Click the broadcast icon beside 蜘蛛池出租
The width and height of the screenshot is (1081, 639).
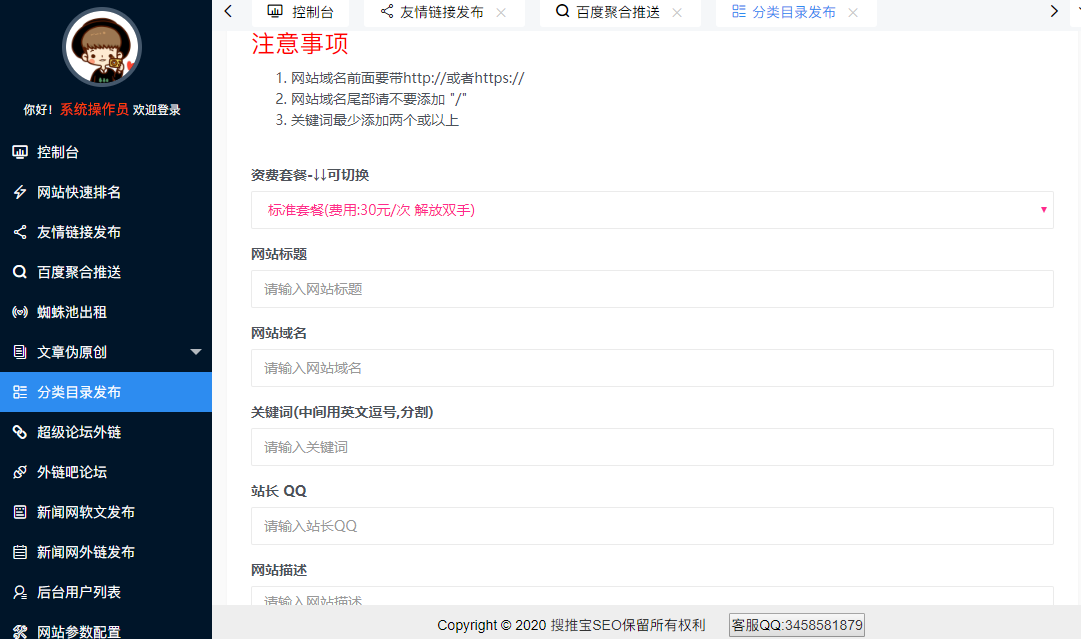click(x=20, y=312)
